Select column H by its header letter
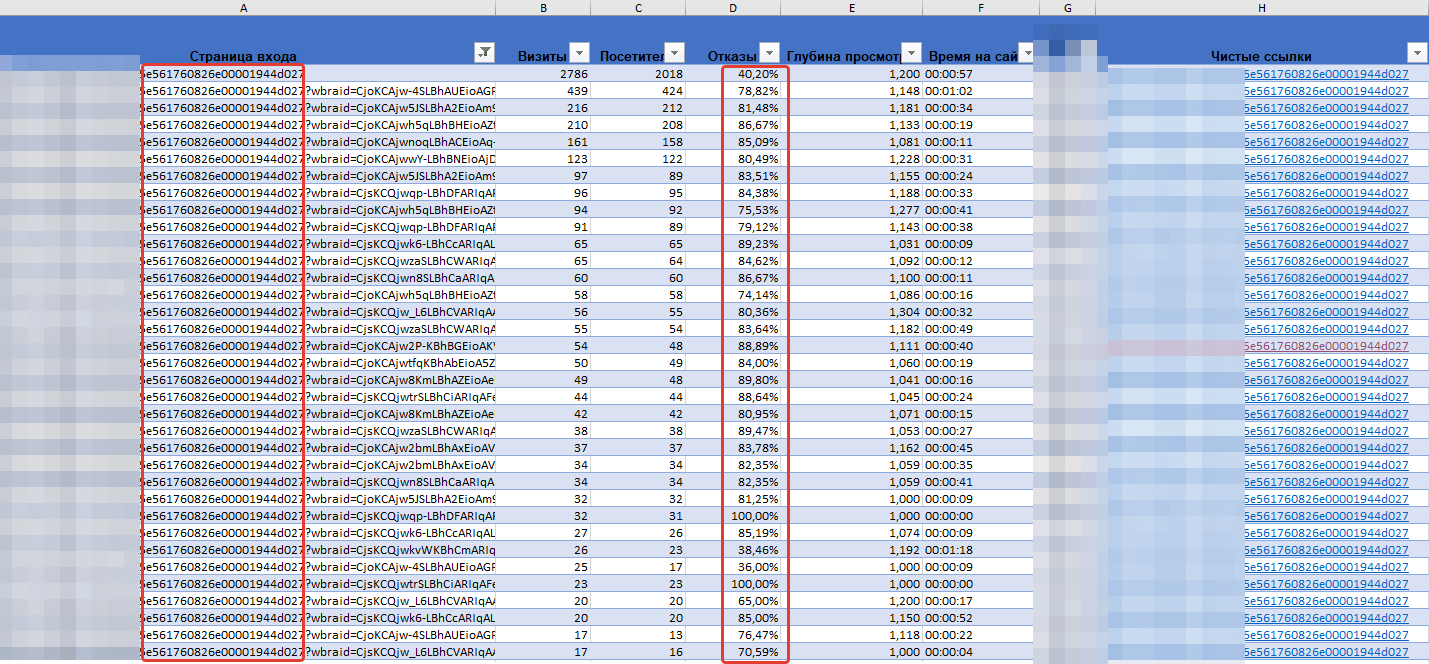The image size is (1429, 664). pyautogui.click(x=1262, y=8)
